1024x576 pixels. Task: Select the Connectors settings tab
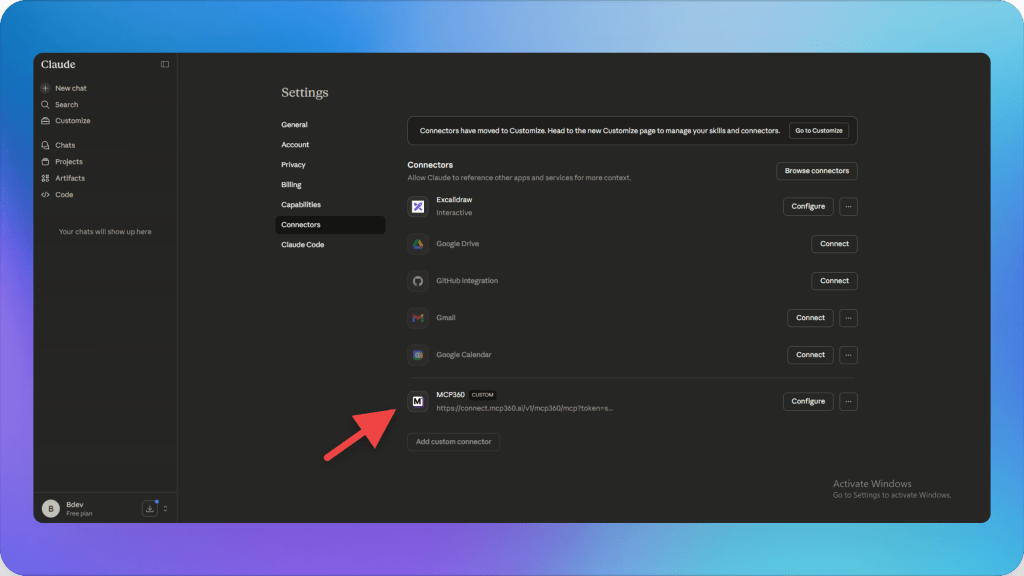330,225
